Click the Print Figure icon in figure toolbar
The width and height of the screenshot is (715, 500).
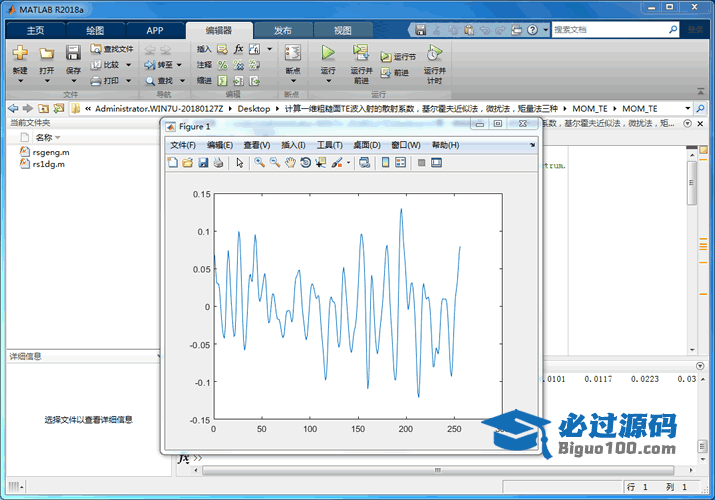[218, 162]
